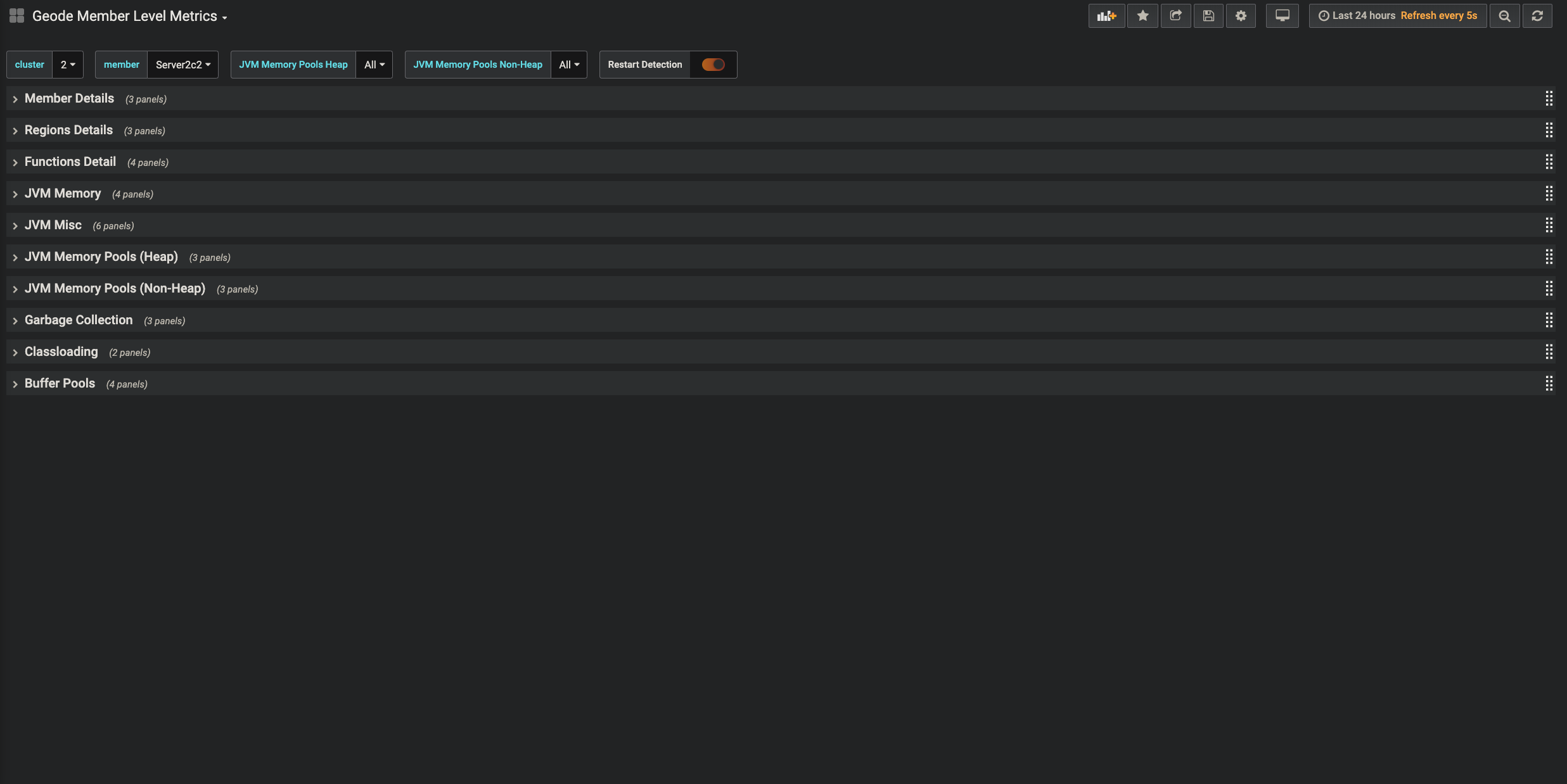The width and height of the screenshot is (1567, 784).
Task: Toggle Restart Detection switch
Action: (x=713, y=65)
